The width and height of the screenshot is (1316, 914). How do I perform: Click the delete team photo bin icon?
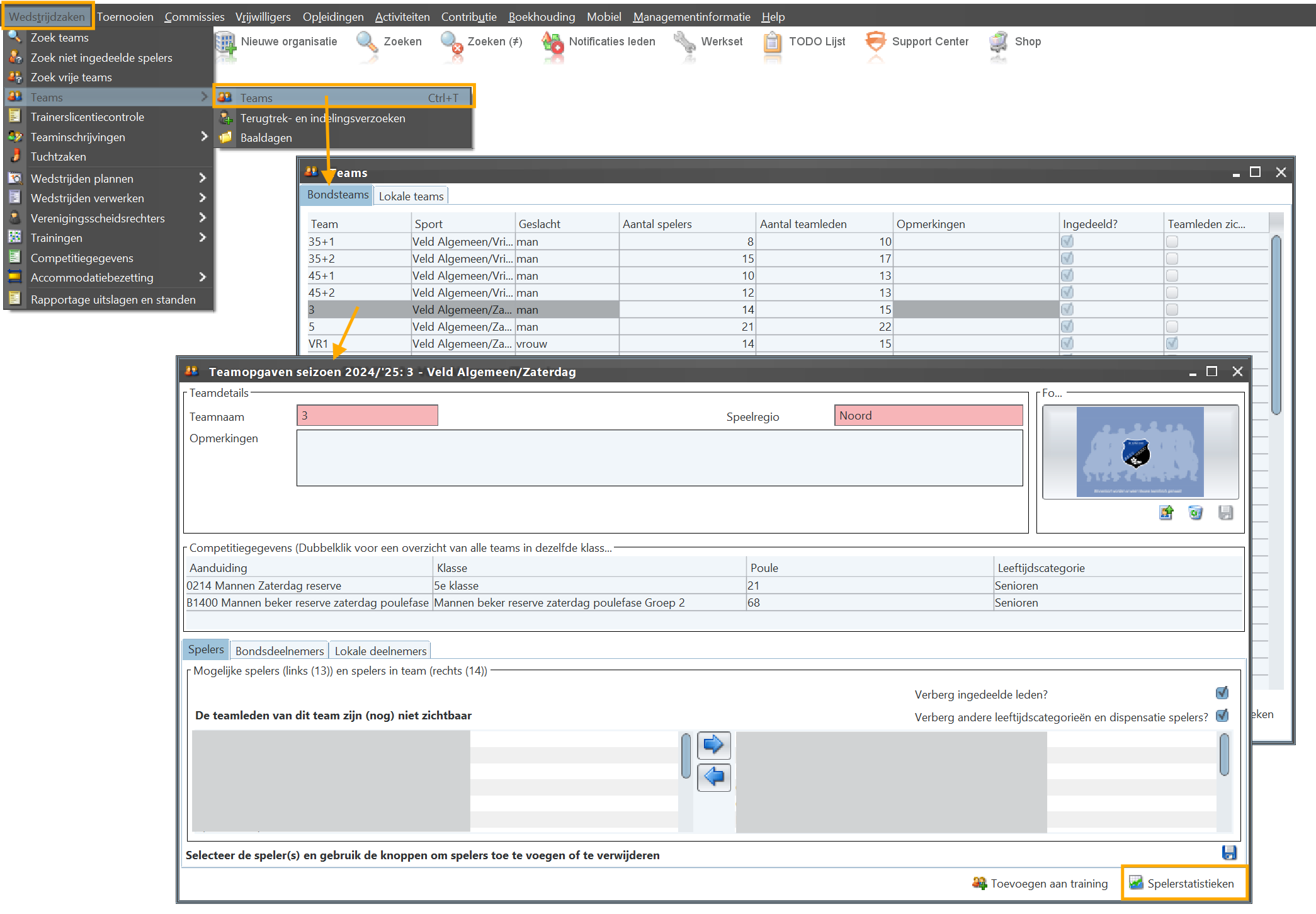pos(1195,513)
